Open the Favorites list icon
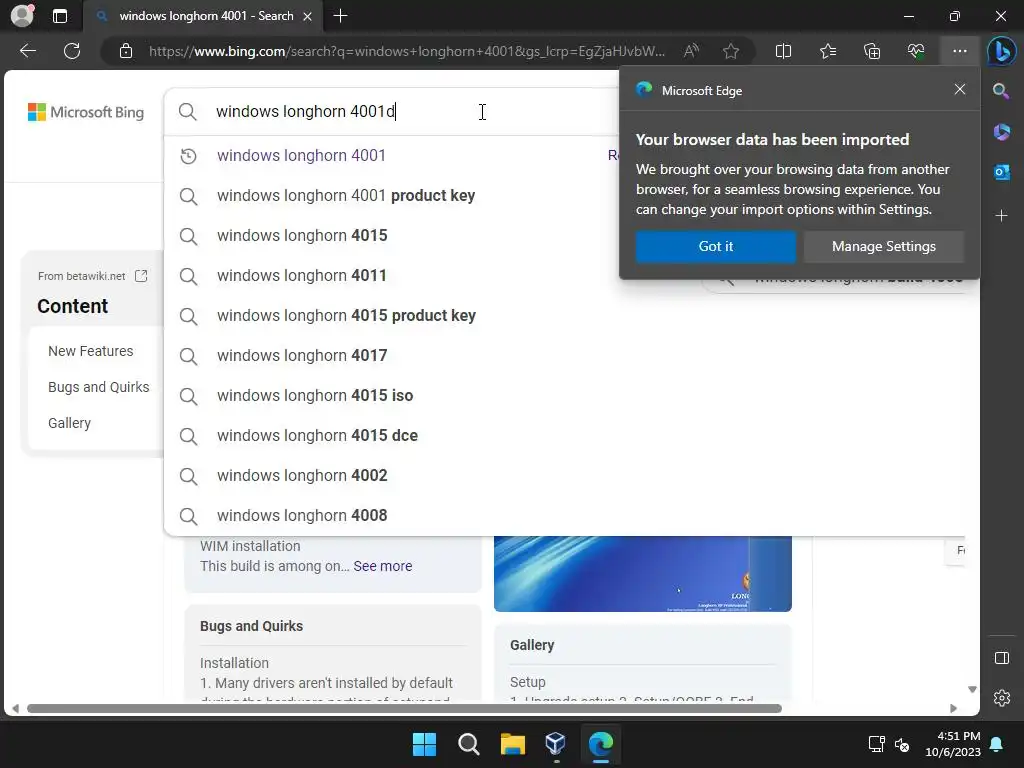 click(x=827, y=51)
